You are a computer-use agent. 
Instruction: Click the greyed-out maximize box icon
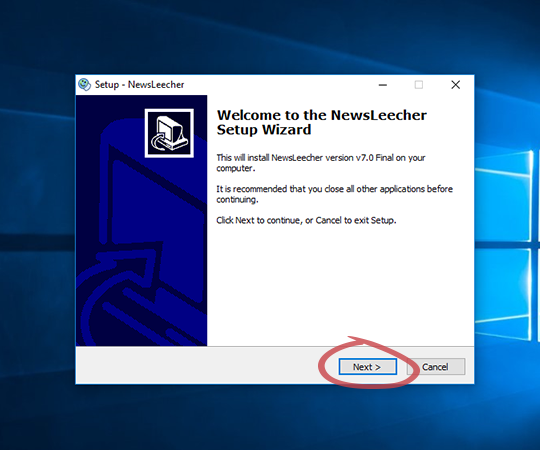(419, 85)
